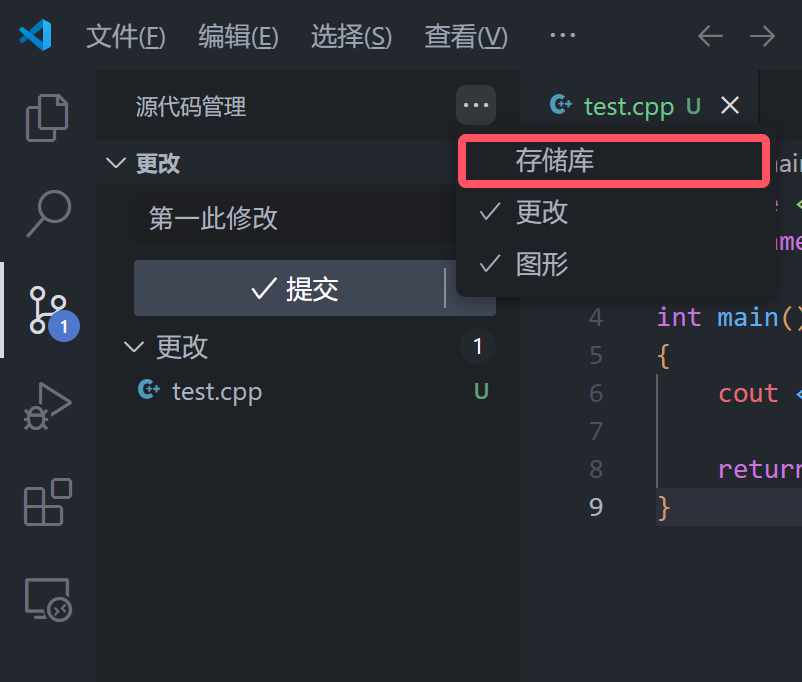Open the Explorer view in activity bar
The height and width of the screenshot is (682, 802).
(47, 118)
